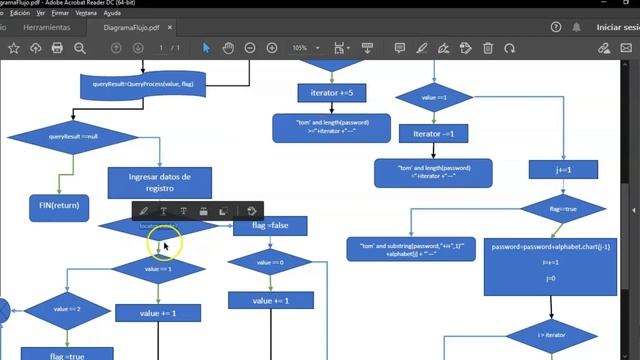Enable the scrolling read mode icon

click(367, 48)
